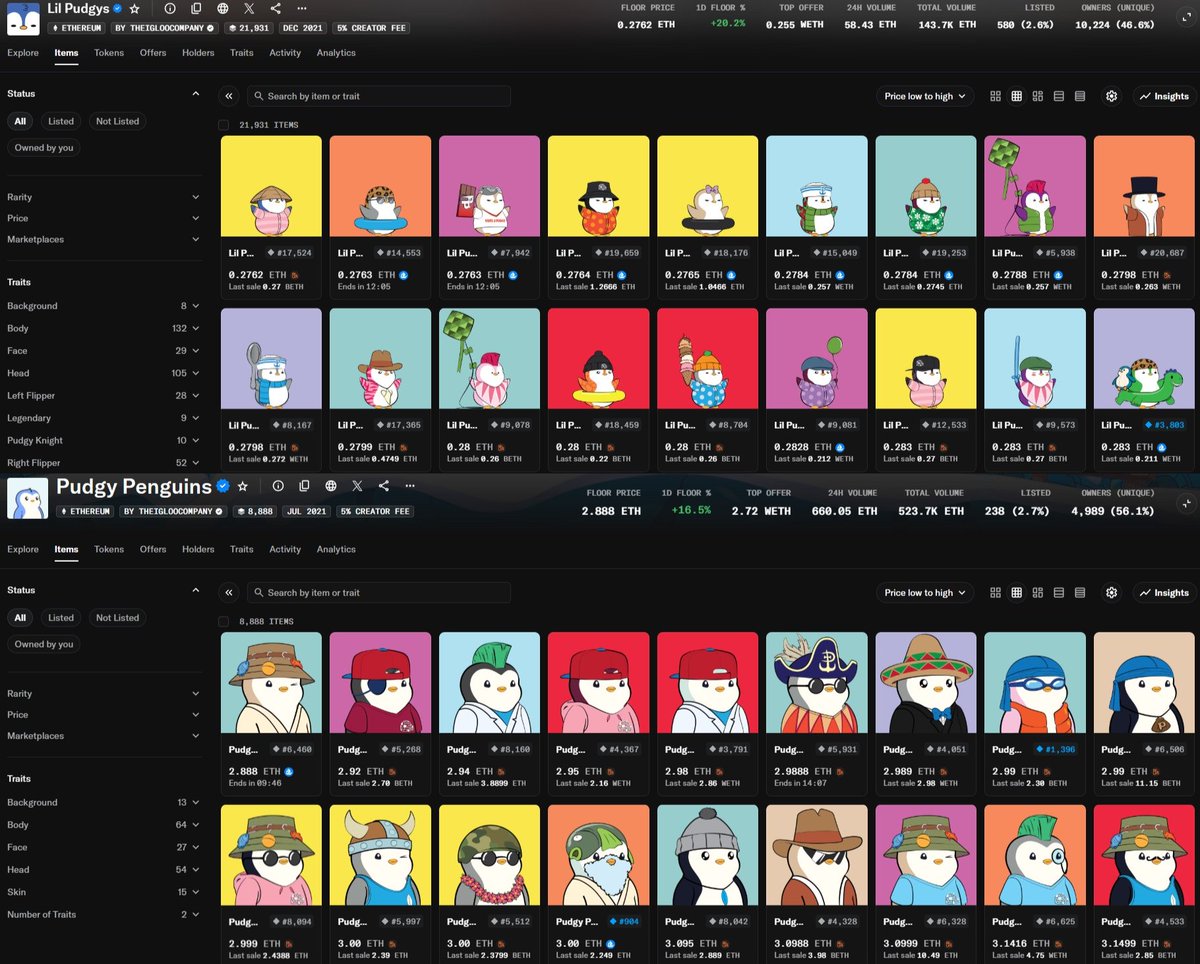Open the info icon beside Lil Pudgys title
The image size is (1200, 964).
click(x=170, y=8)
